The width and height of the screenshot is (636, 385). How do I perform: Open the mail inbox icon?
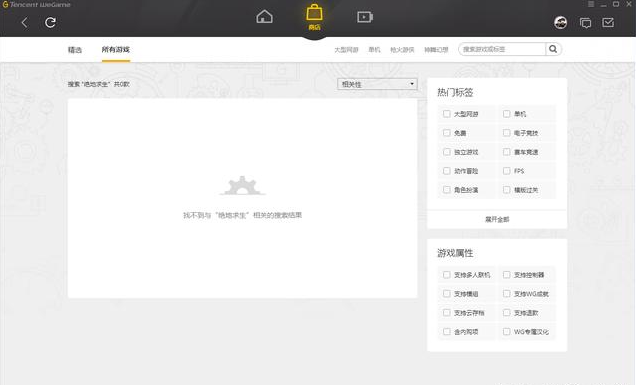[608, 23]
